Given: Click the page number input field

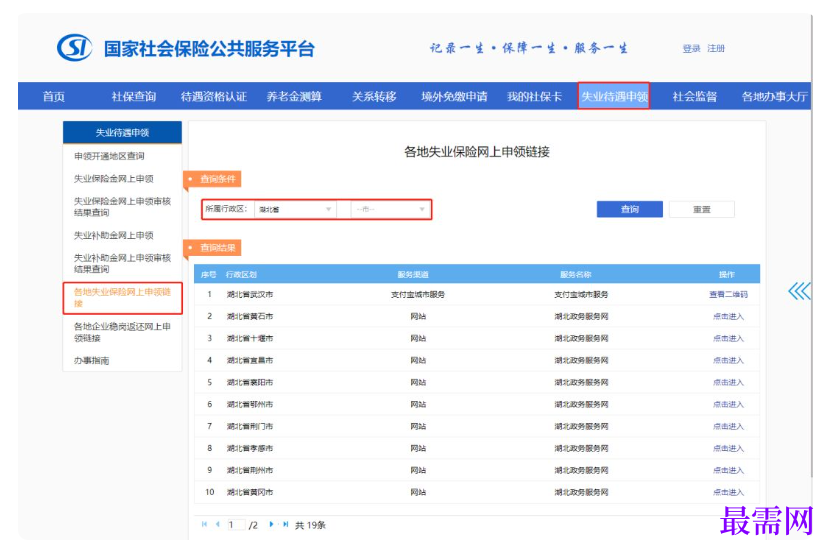Looking at the screenshot, I should 235,524.
